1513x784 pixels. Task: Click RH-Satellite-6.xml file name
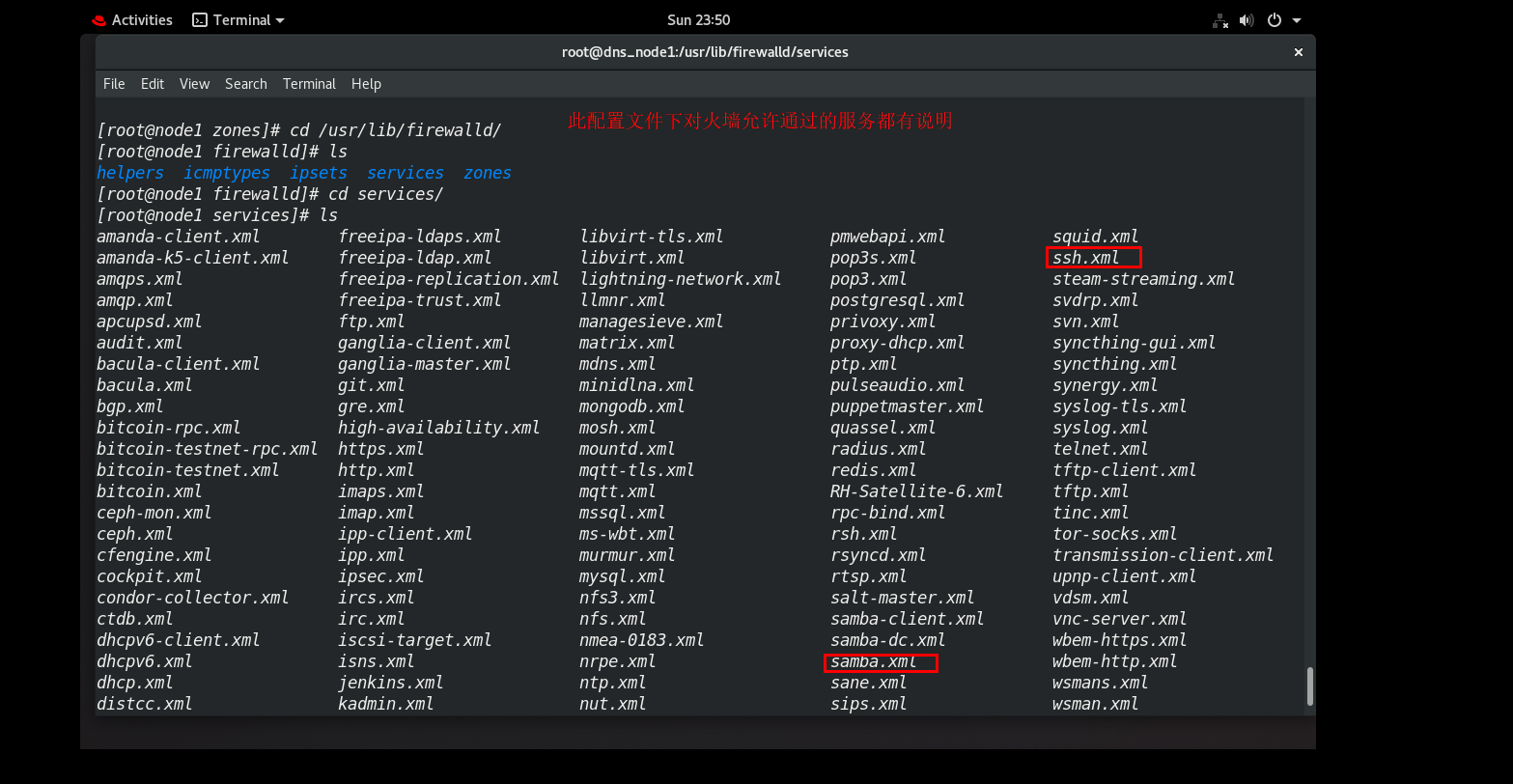(917, 491)
